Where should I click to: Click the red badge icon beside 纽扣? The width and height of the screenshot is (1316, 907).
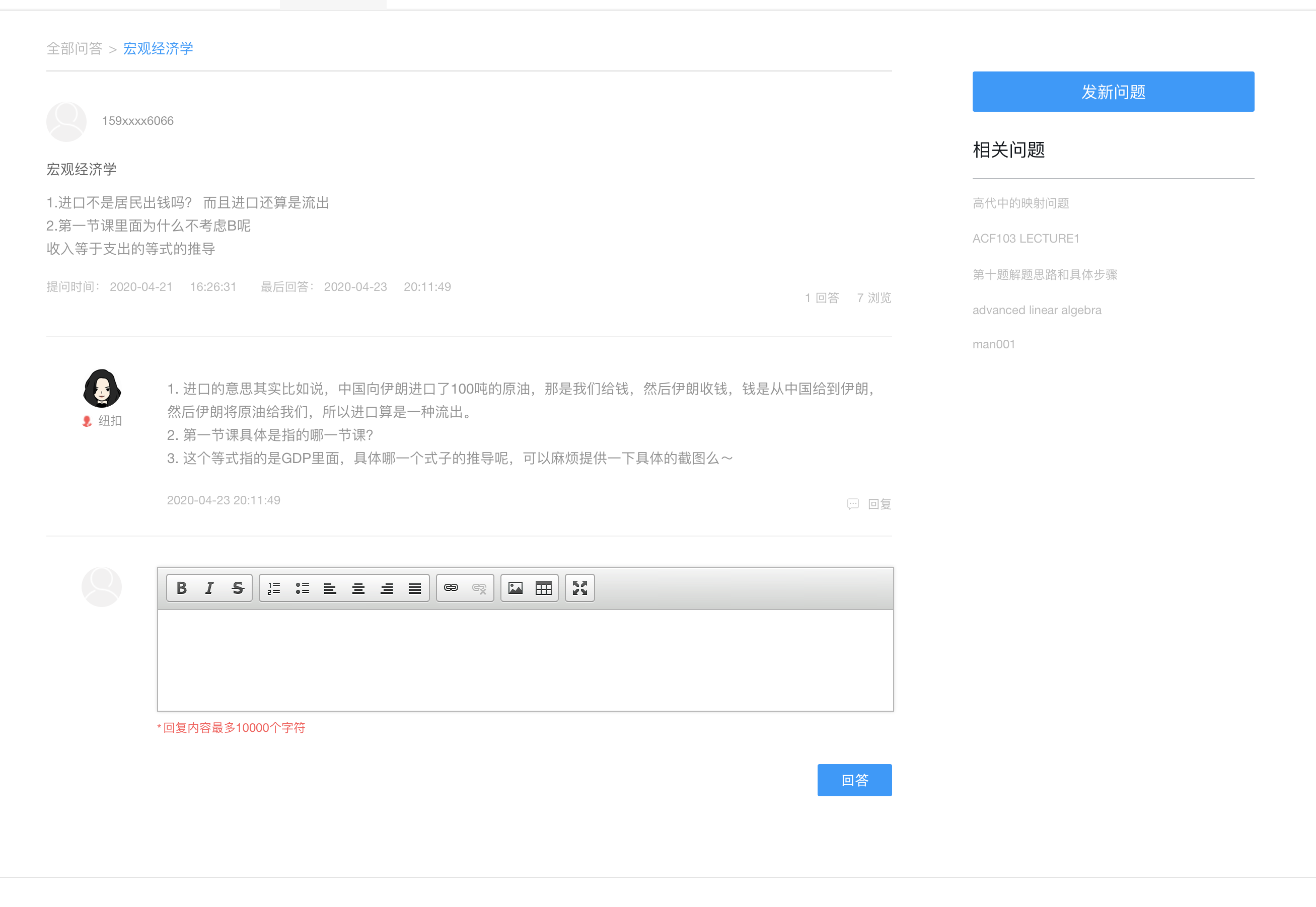[87, 421]
